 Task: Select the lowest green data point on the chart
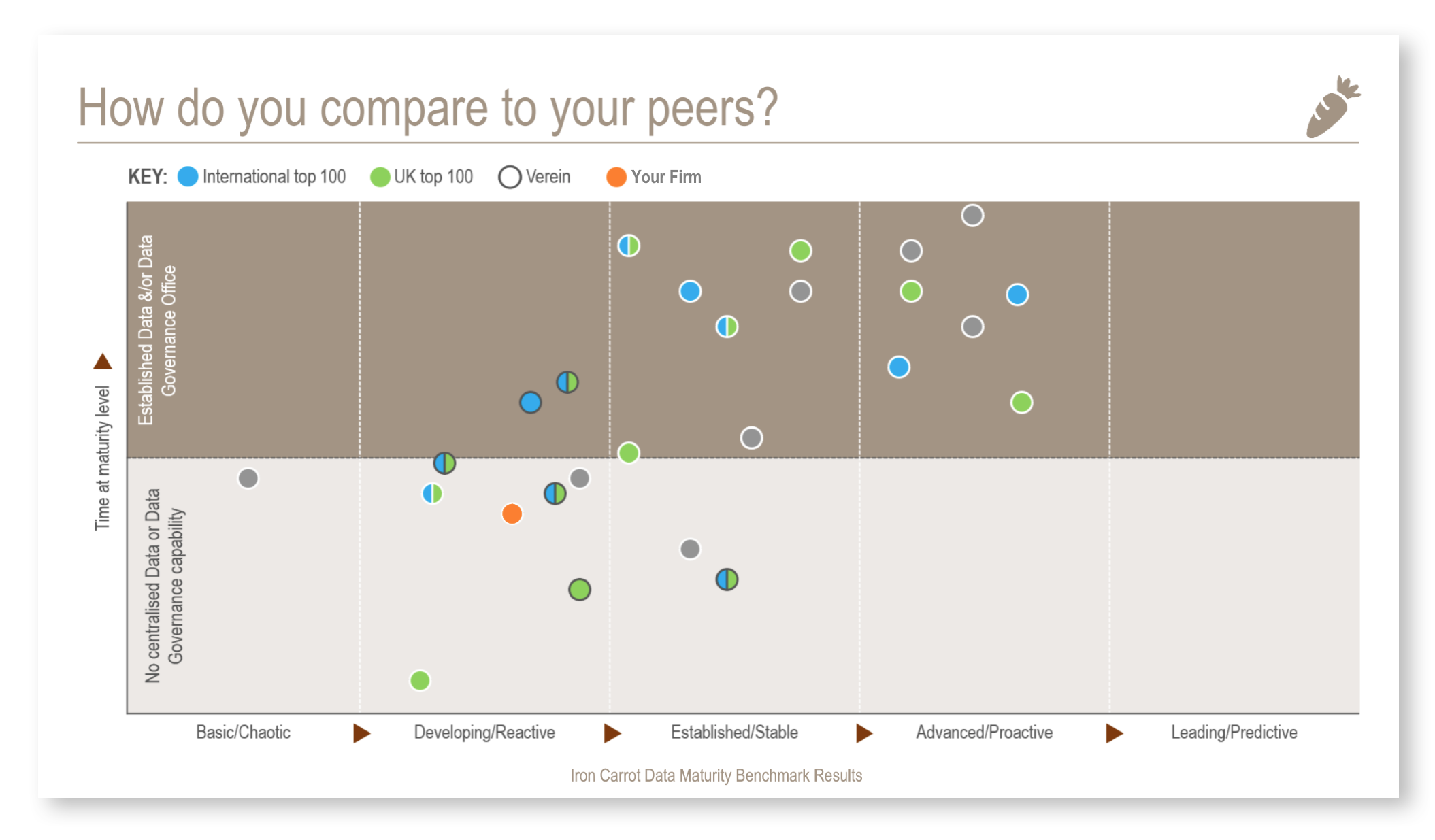[420, 680]
